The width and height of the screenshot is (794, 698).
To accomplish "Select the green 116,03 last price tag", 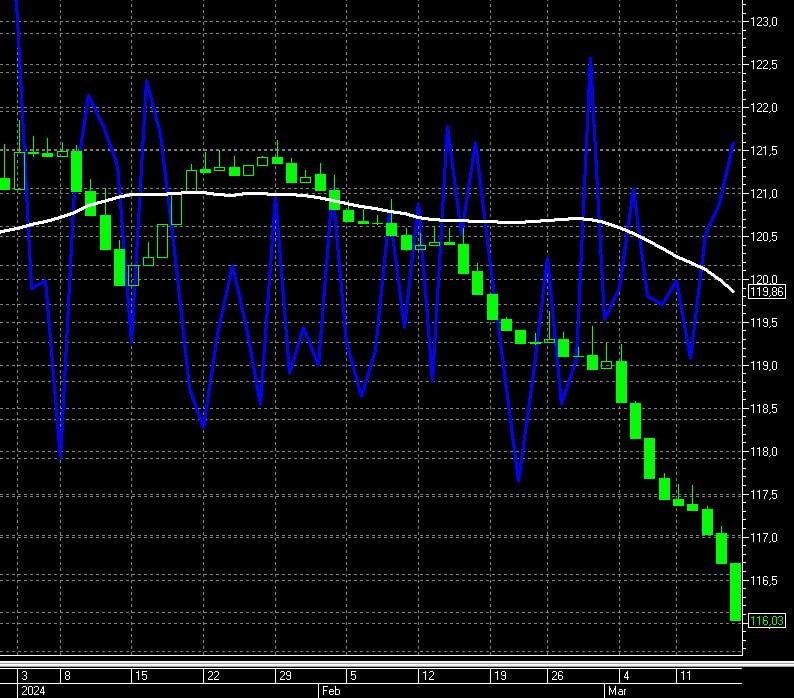I will 767,621.
